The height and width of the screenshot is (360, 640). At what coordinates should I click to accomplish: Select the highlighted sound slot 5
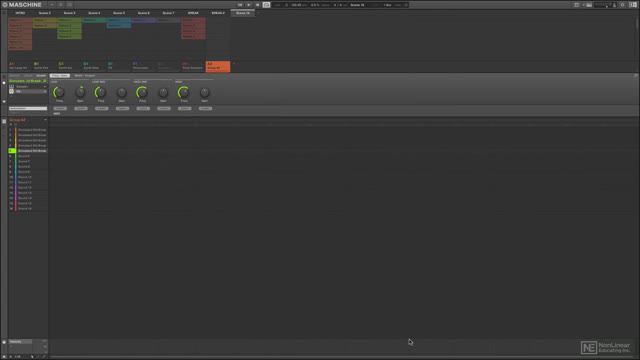[28, 151]
